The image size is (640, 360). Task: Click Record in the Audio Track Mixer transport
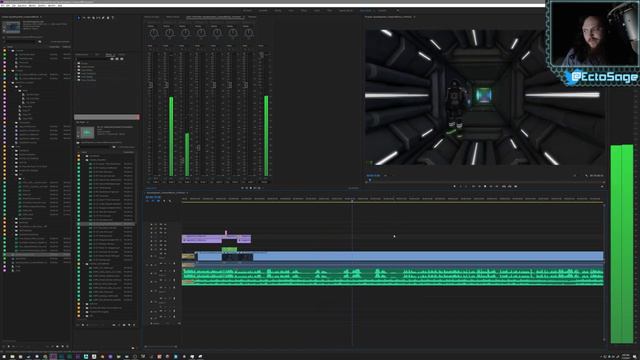click(263, 188)
